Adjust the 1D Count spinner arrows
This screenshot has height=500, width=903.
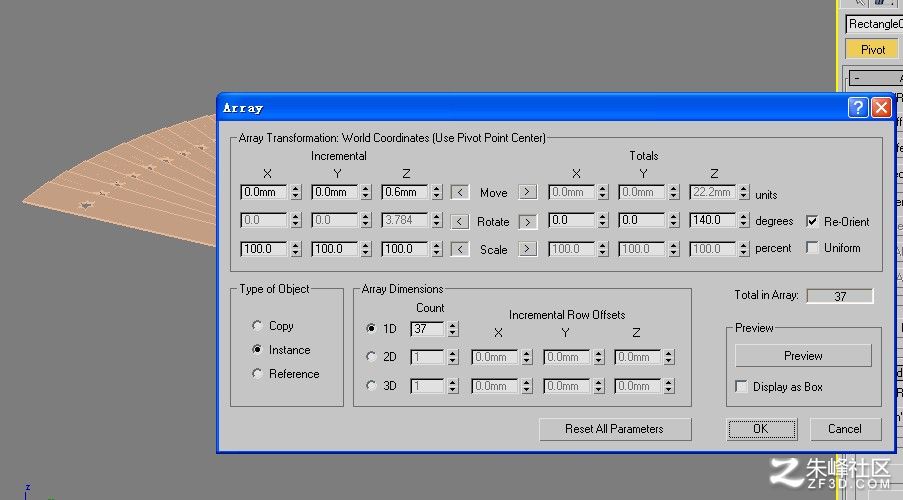point(453,329)
